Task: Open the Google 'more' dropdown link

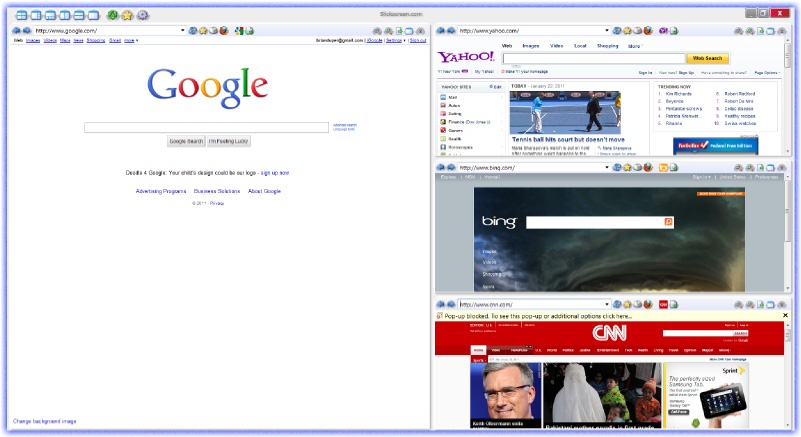Action: [x=131, y=40]
